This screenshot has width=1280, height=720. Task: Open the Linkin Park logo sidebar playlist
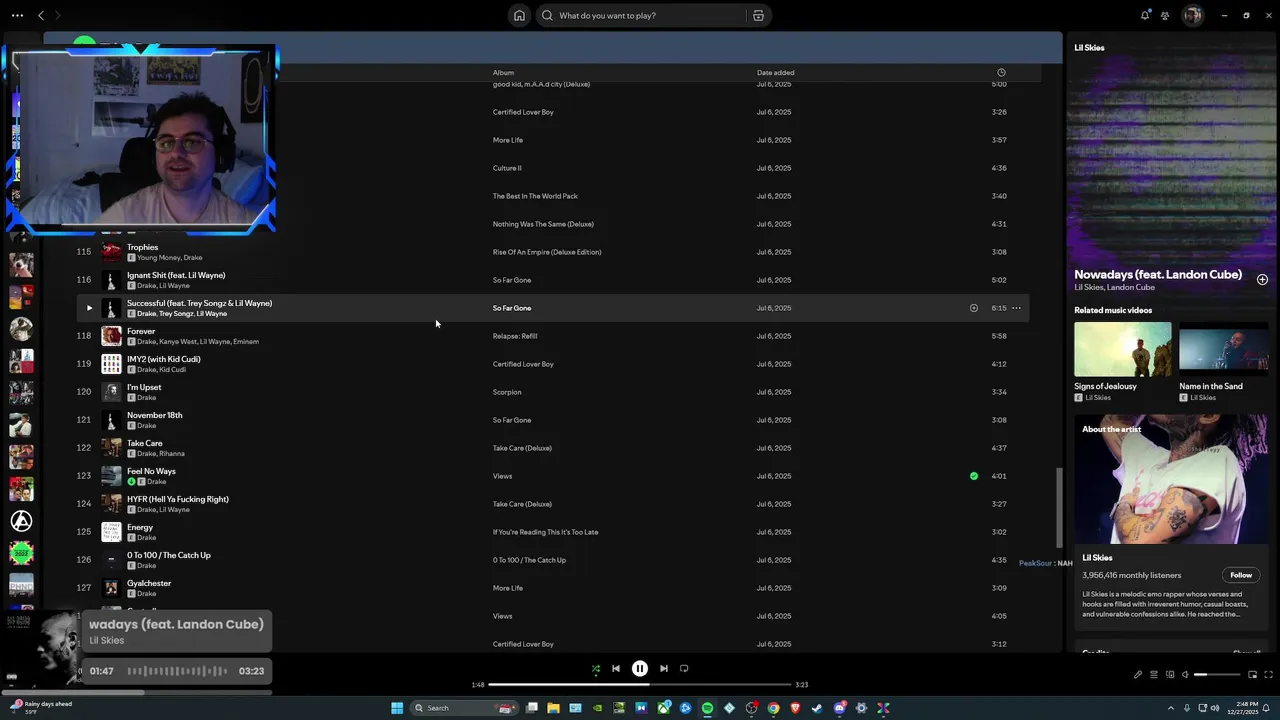(x=21, y=521)
